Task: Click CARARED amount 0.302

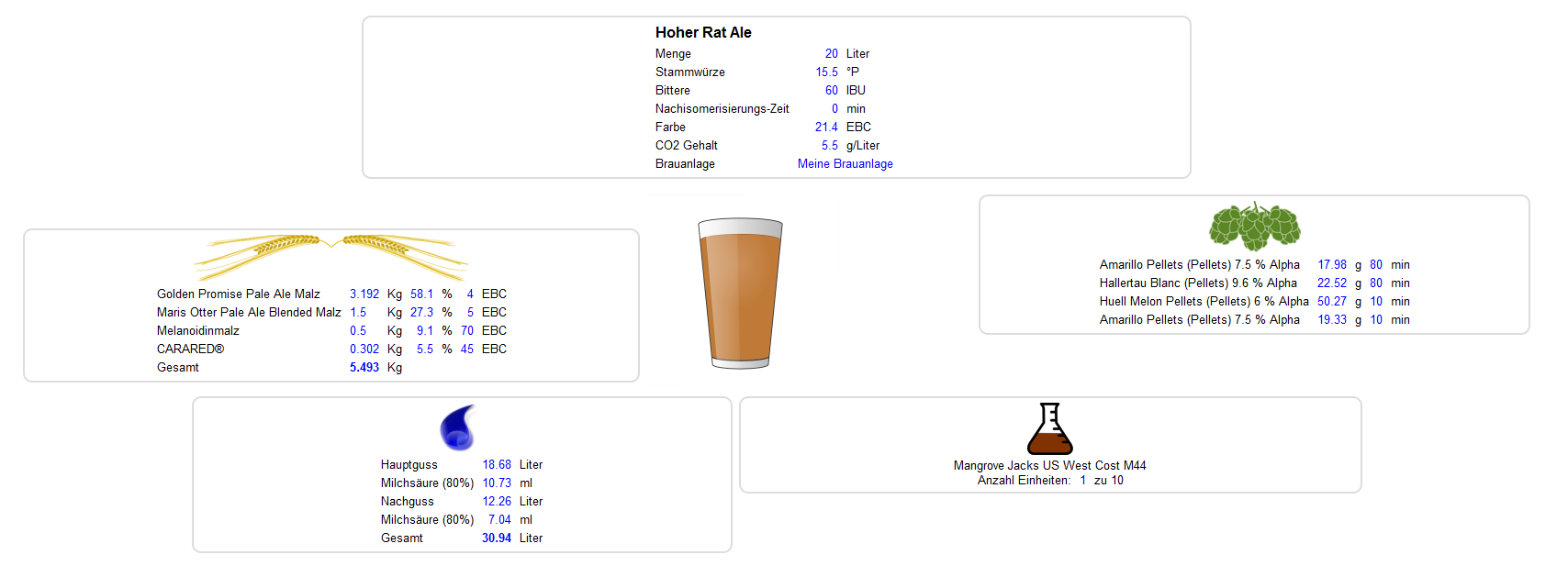Action: [x=364, y=350]
